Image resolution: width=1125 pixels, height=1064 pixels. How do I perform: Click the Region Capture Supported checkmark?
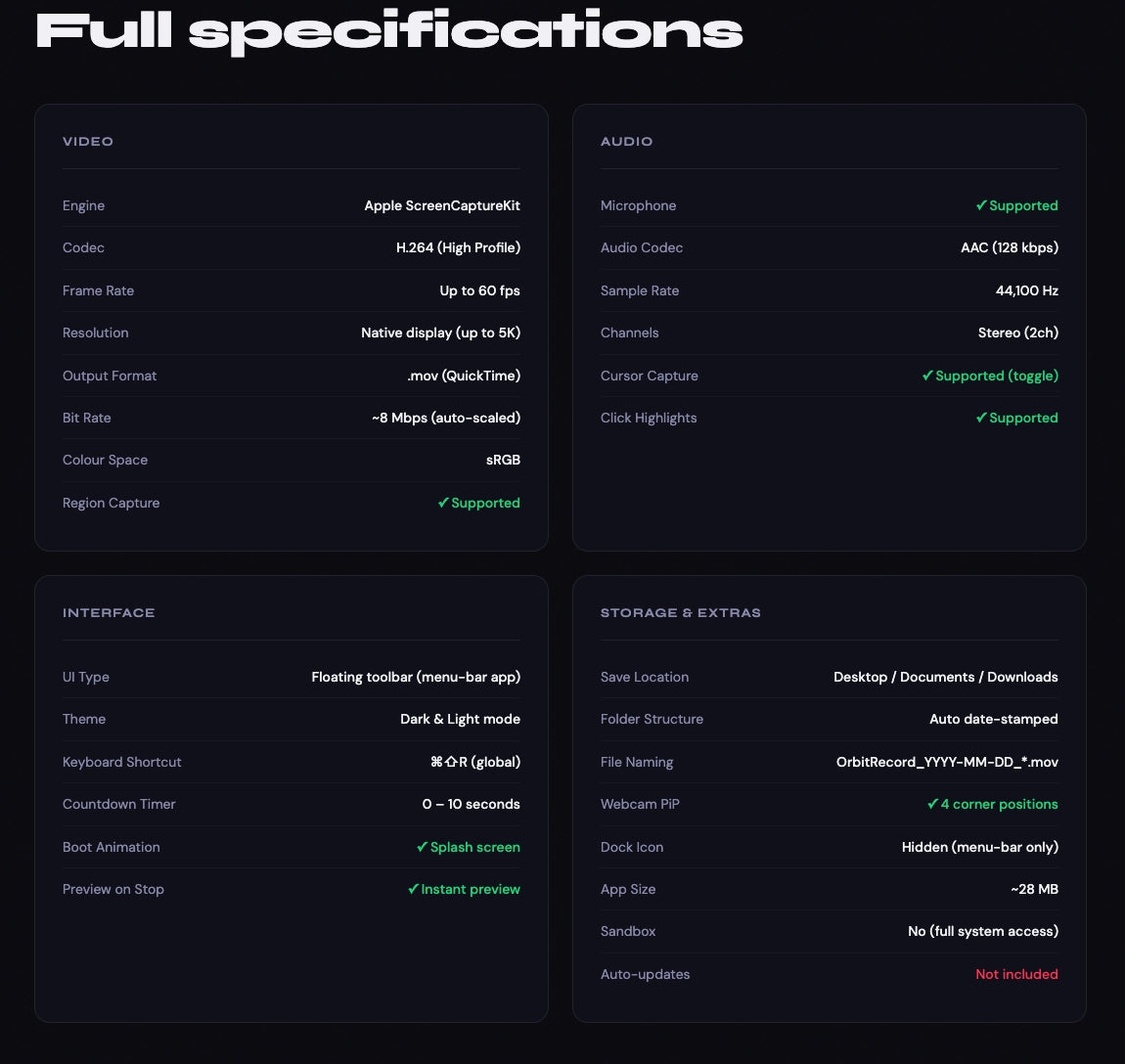(443, 503)
